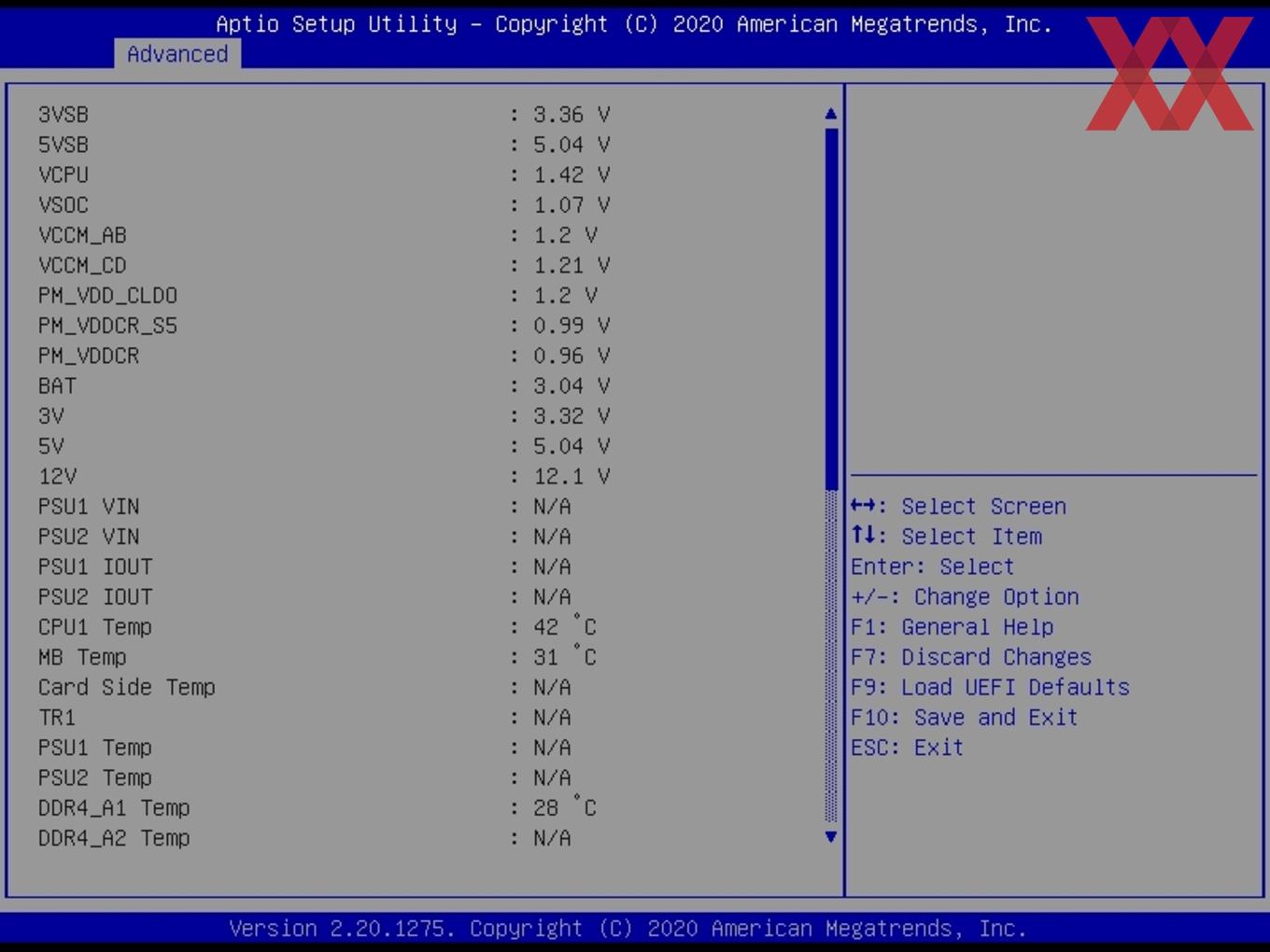Select the 3V row label
The width and height of the screenshot is (1270, 952).
tap(51, 416)
